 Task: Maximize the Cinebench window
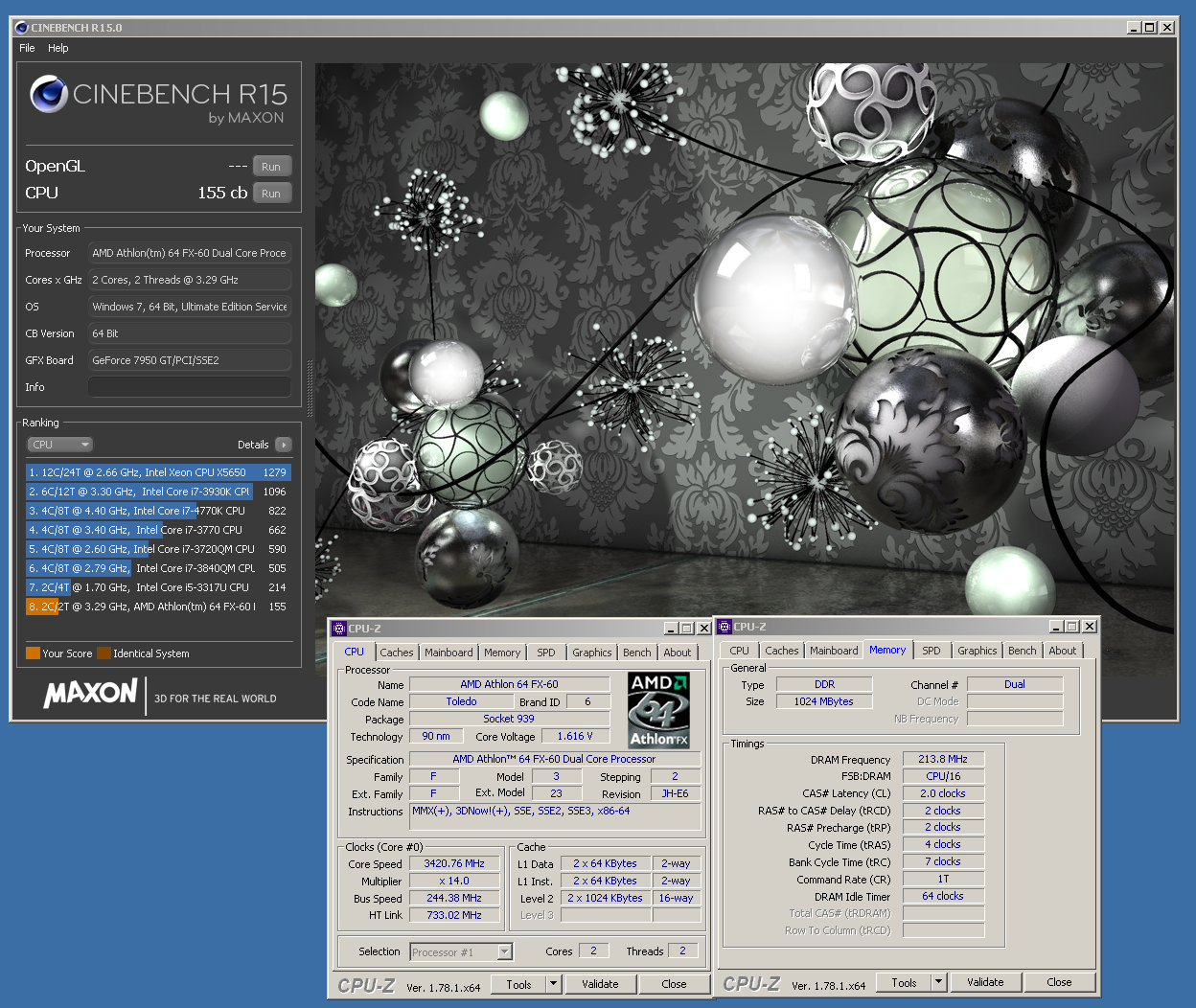point(1150,28)
